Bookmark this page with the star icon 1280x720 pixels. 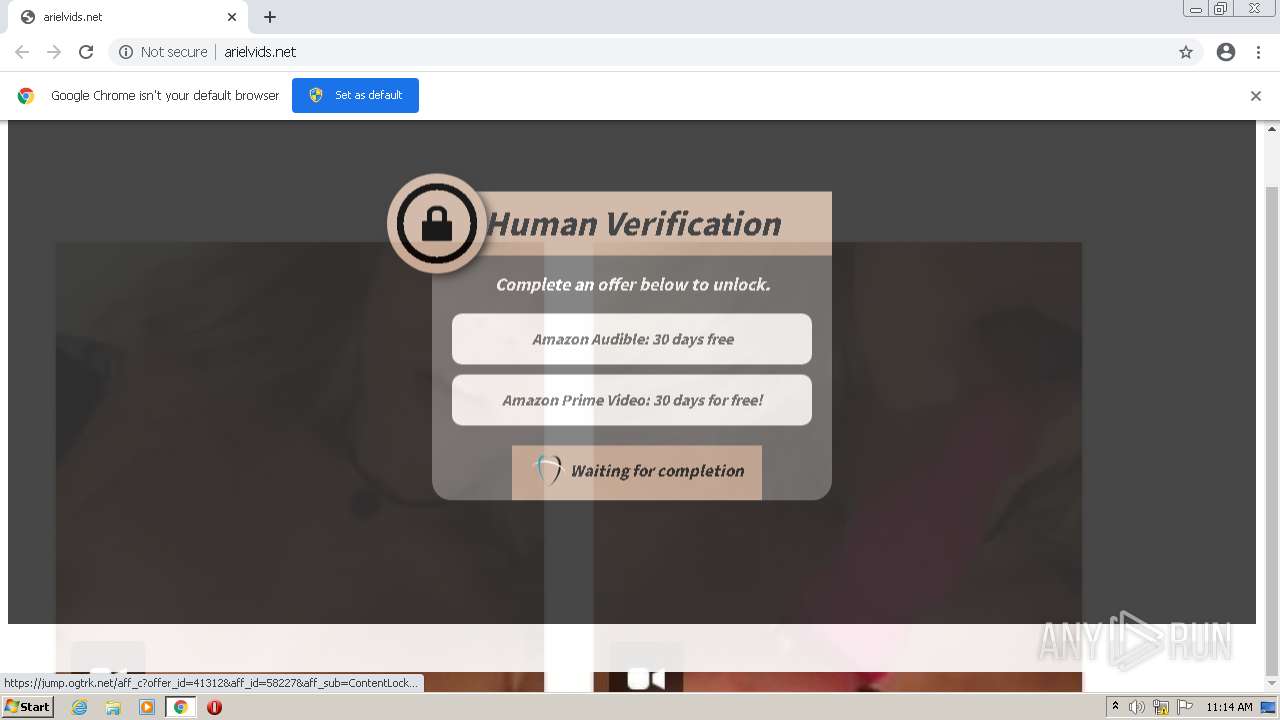1186,52
